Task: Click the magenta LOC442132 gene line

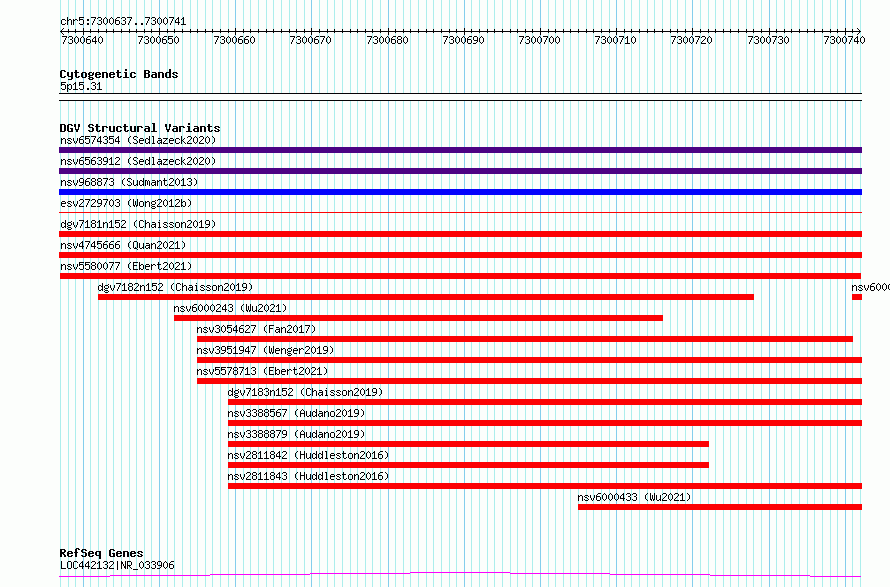Action: pyautogui.click(x=460, y=575)
